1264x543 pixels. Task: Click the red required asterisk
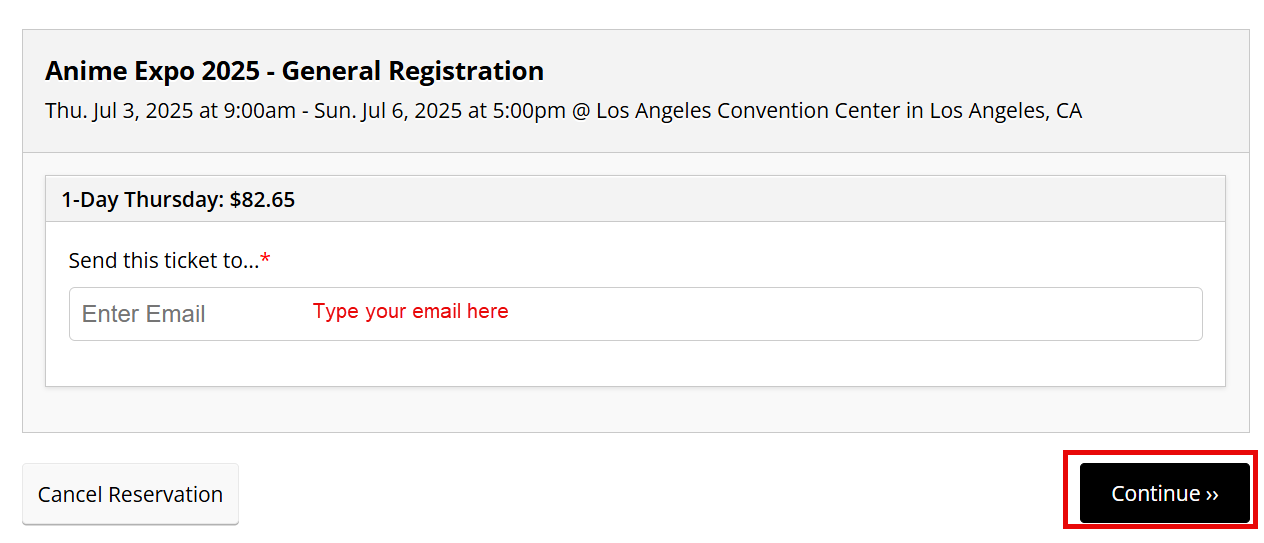[x=266, y=261]
